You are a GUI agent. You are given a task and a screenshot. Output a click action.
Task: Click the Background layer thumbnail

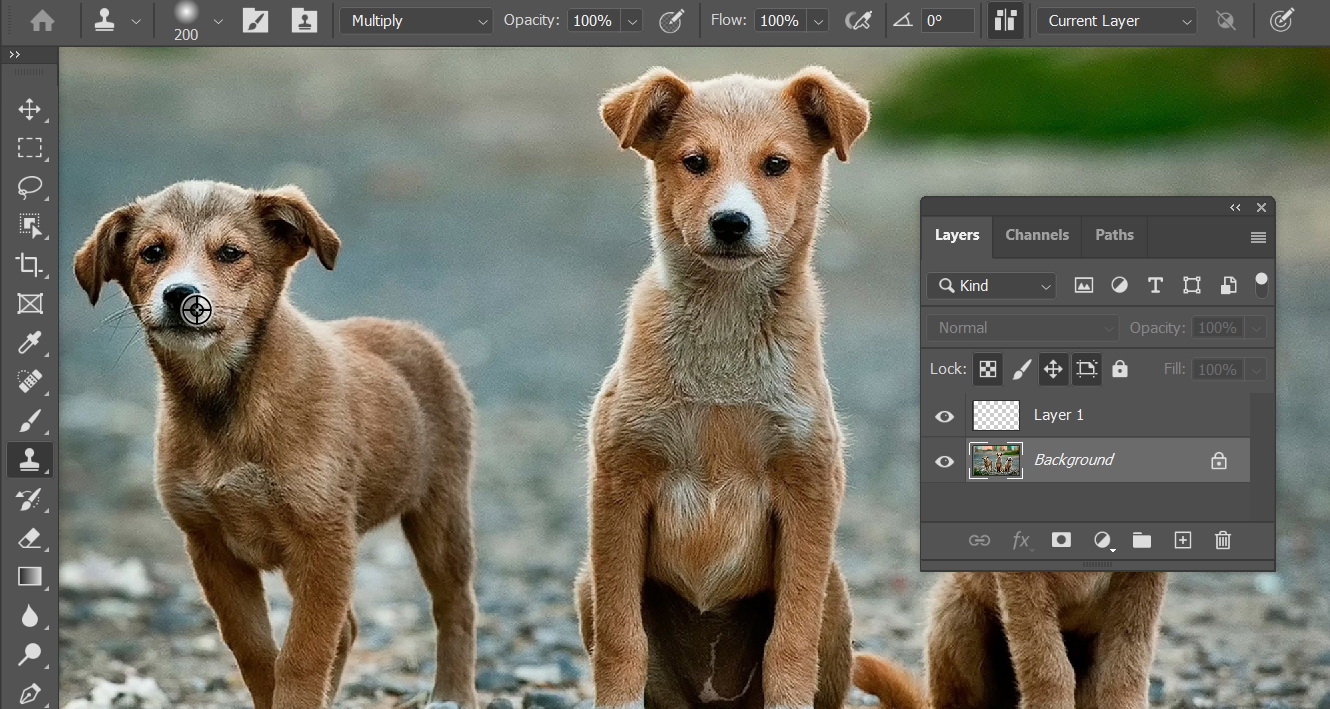(995, 460)
